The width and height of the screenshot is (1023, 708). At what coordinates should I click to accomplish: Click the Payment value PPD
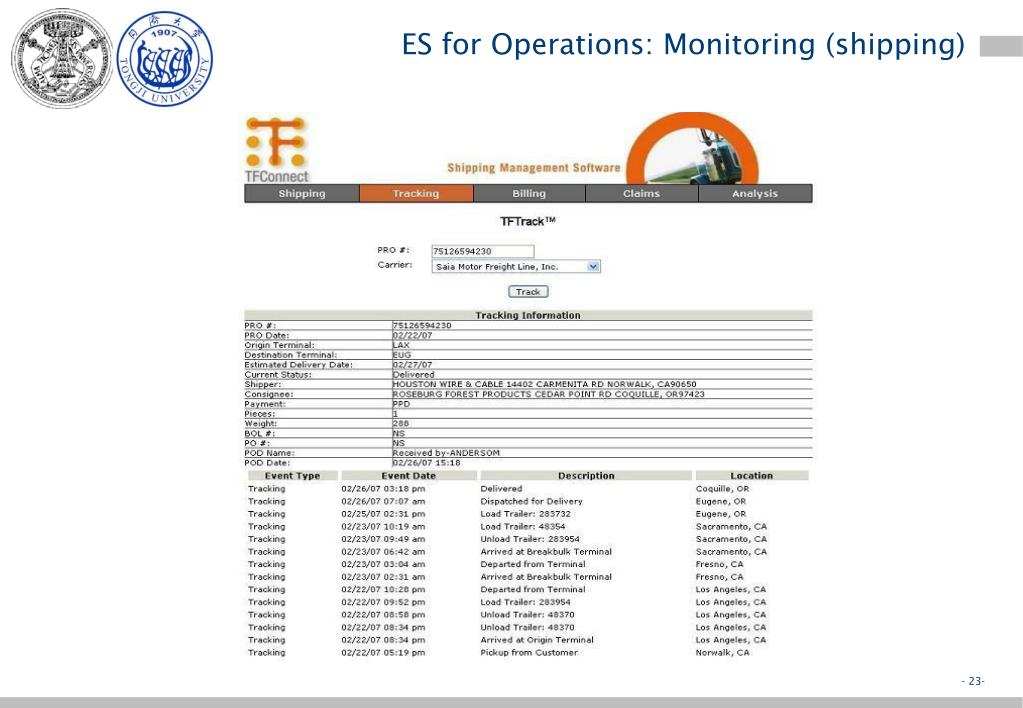coord(401,404)
